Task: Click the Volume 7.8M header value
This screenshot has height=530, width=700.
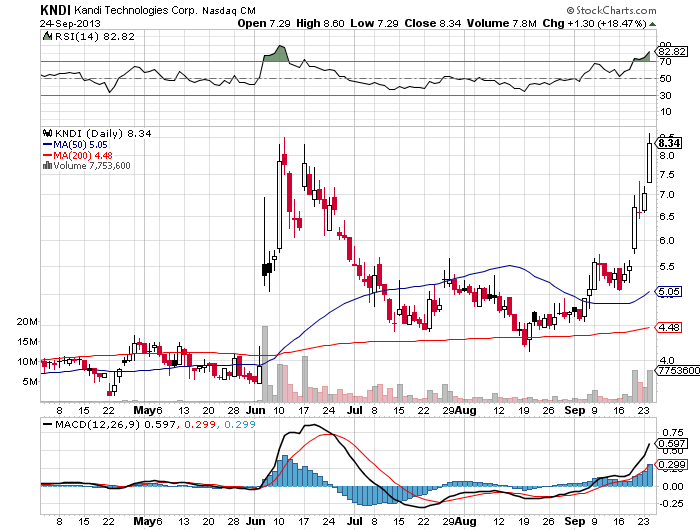Action: [x=501, y=23]
